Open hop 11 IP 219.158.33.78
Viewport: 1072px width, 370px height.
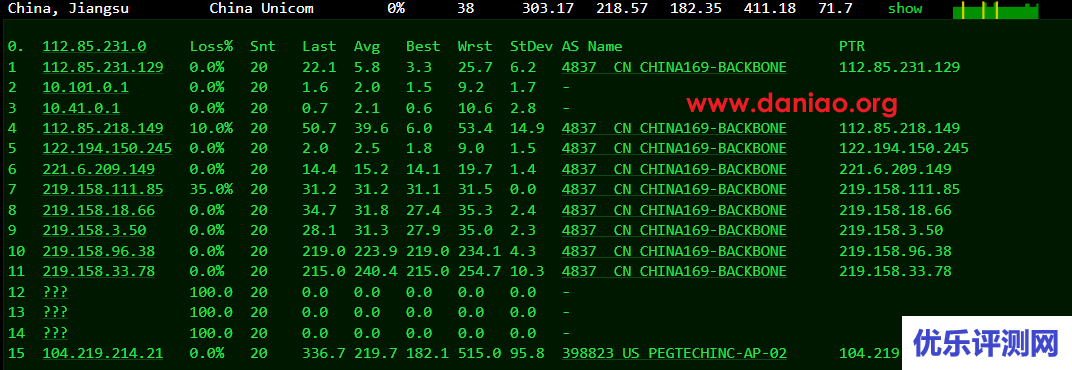pos(98,272)
